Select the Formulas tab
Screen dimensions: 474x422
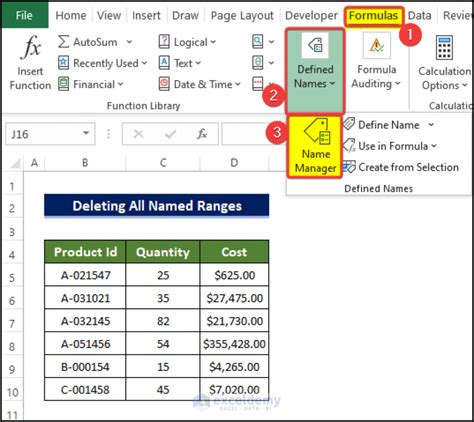tap(373, 15)
